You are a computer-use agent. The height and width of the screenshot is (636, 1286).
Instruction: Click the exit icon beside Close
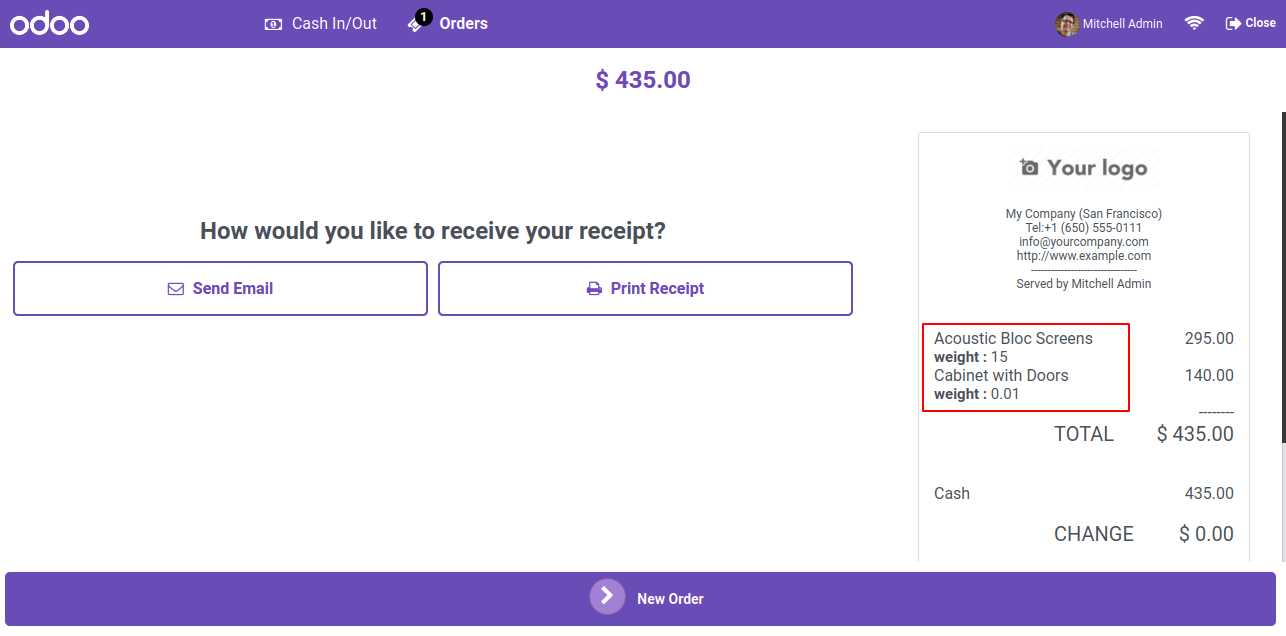pyautogui.click(x=1233, y=23)
